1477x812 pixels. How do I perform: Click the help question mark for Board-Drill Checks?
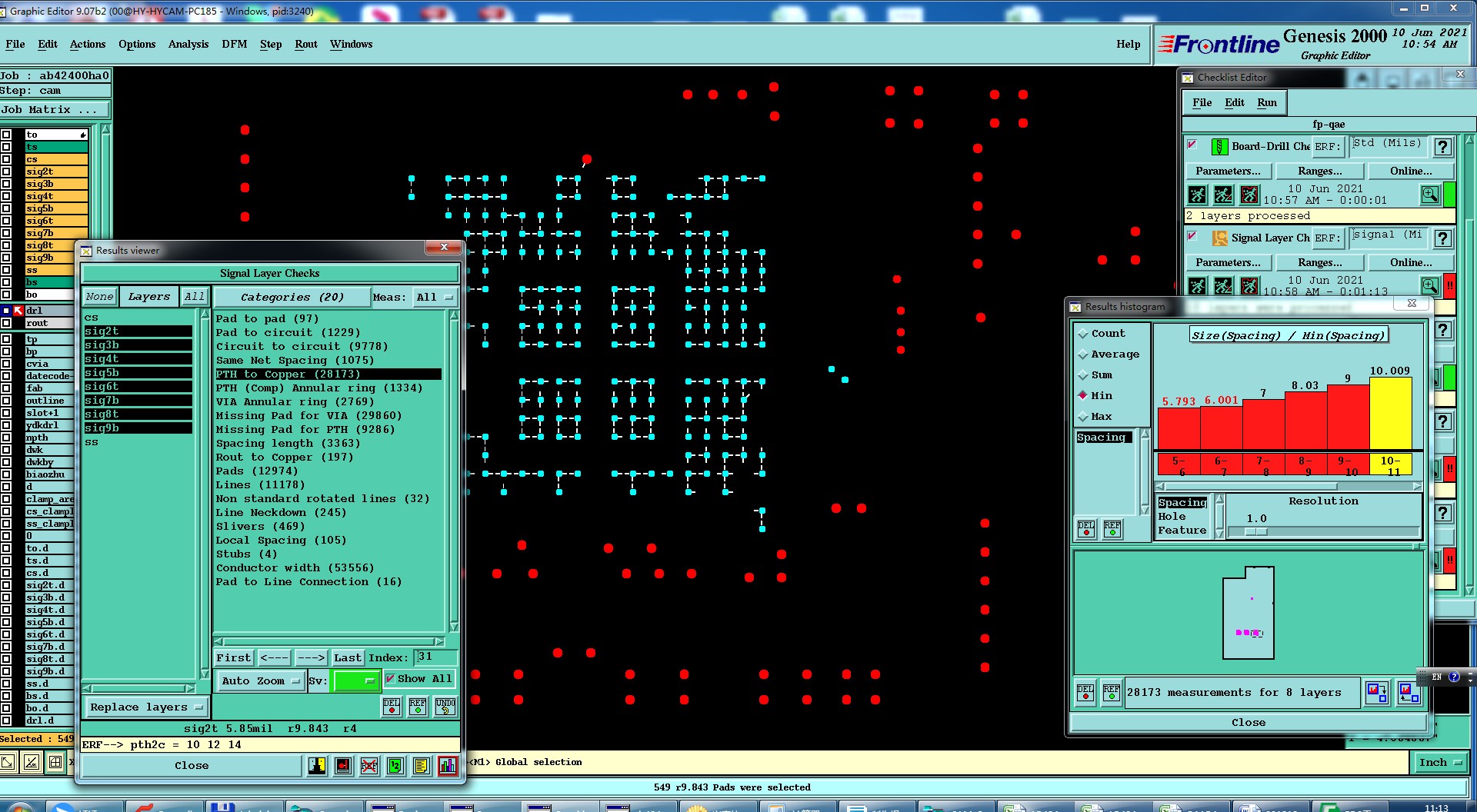point(1443,147)
